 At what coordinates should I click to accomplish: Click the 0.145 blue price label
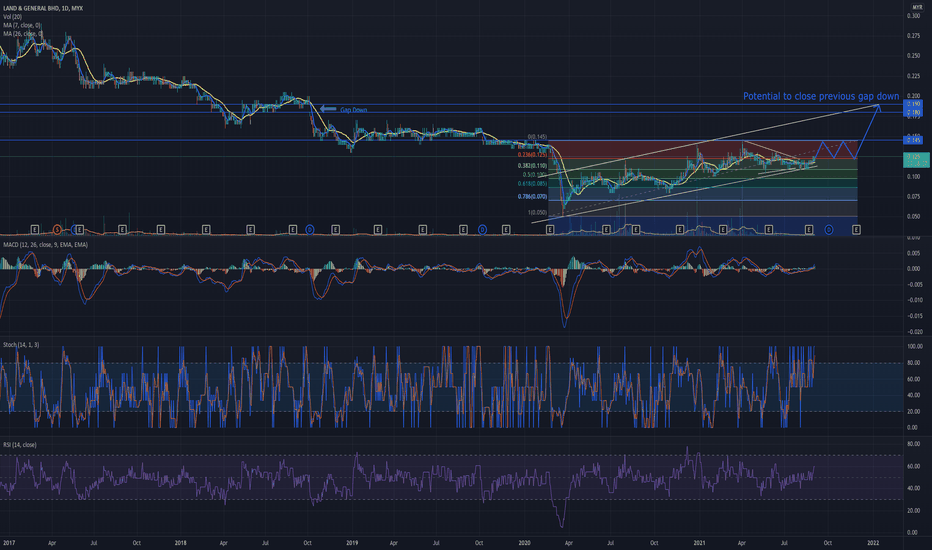pyautogui.click(x=912, y=140)
